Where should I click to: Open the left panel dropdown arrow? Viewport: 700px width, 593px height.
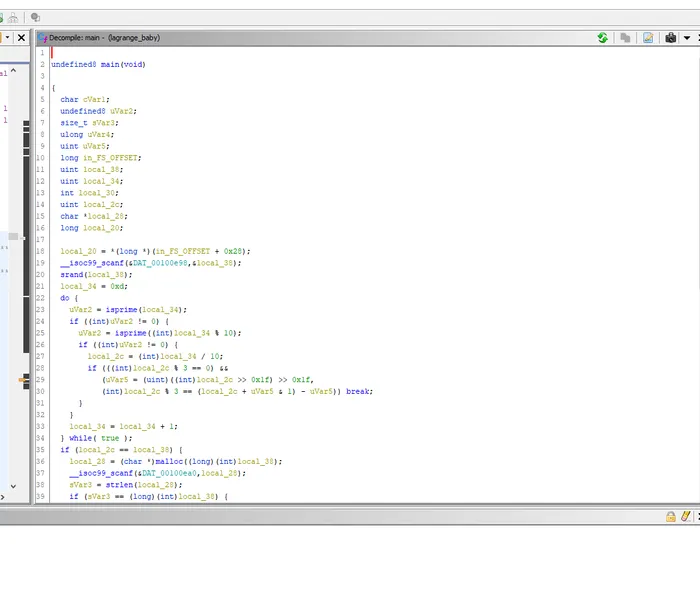point(6,37)
